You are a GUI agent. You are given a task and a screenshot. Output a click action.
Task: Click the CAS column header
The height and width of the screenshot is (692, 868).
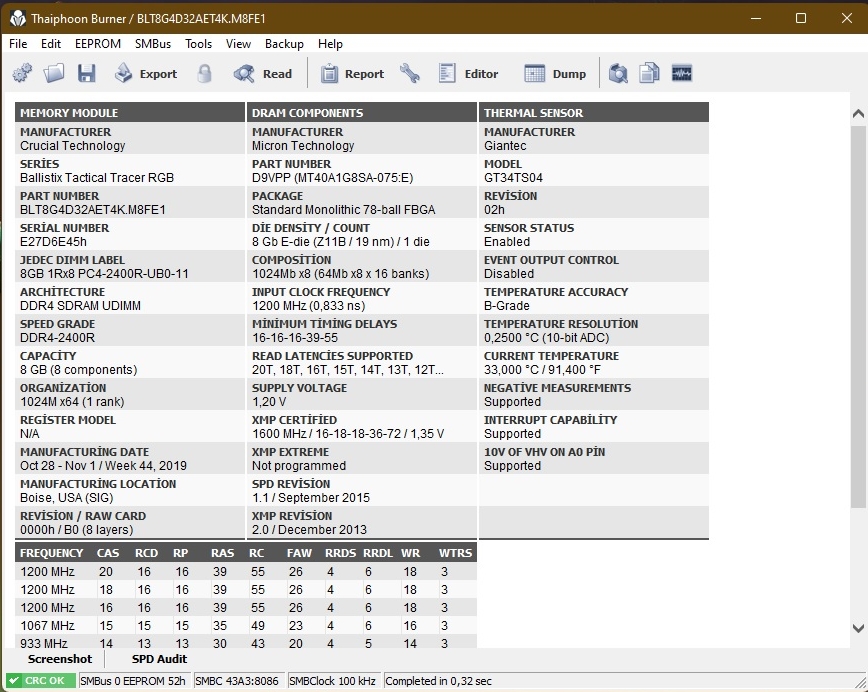tap(108, 552)
